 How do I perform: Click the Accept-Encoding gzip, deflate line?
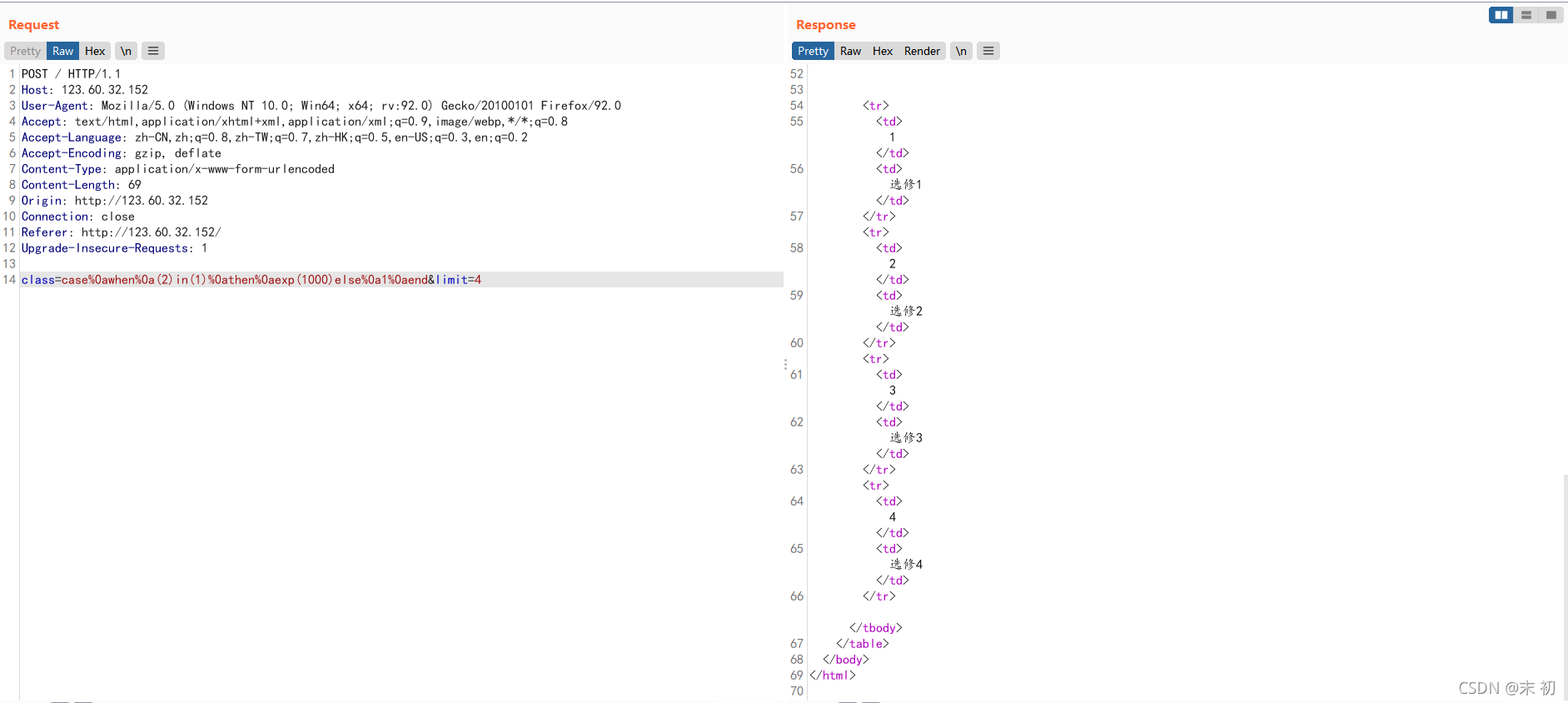point(122,153)
